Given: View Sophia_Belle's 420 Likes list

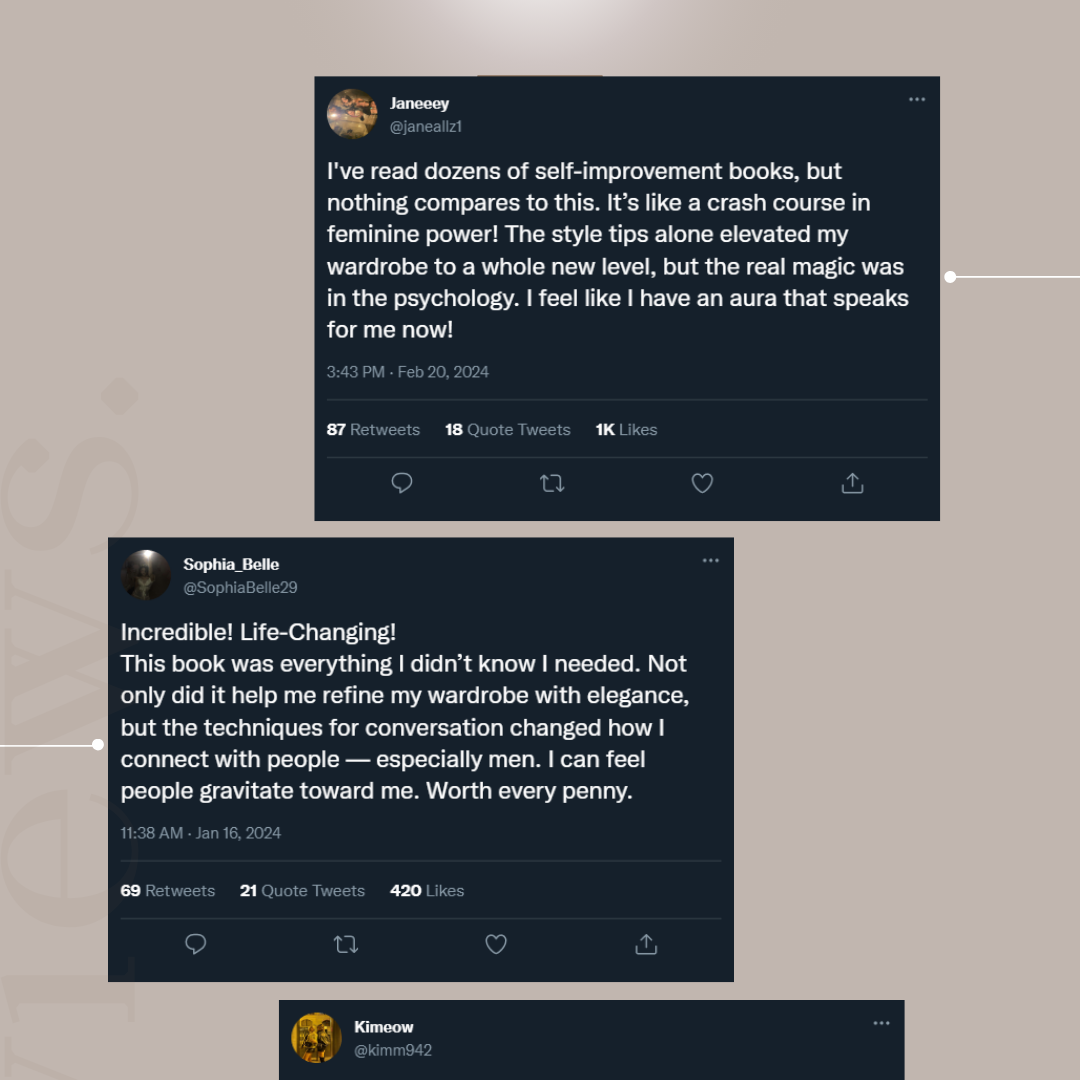Looking at the screenshot, I should (x=427, y=891).
